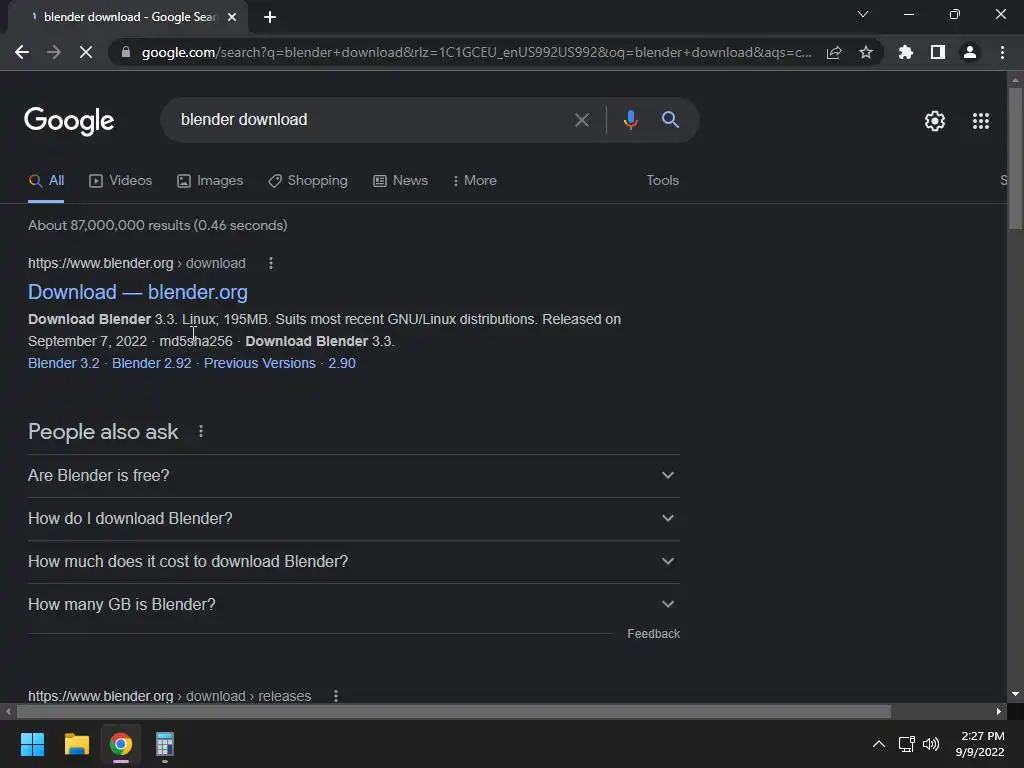
Task: Submit search with magnifier icon
Action: click(670, 120)
